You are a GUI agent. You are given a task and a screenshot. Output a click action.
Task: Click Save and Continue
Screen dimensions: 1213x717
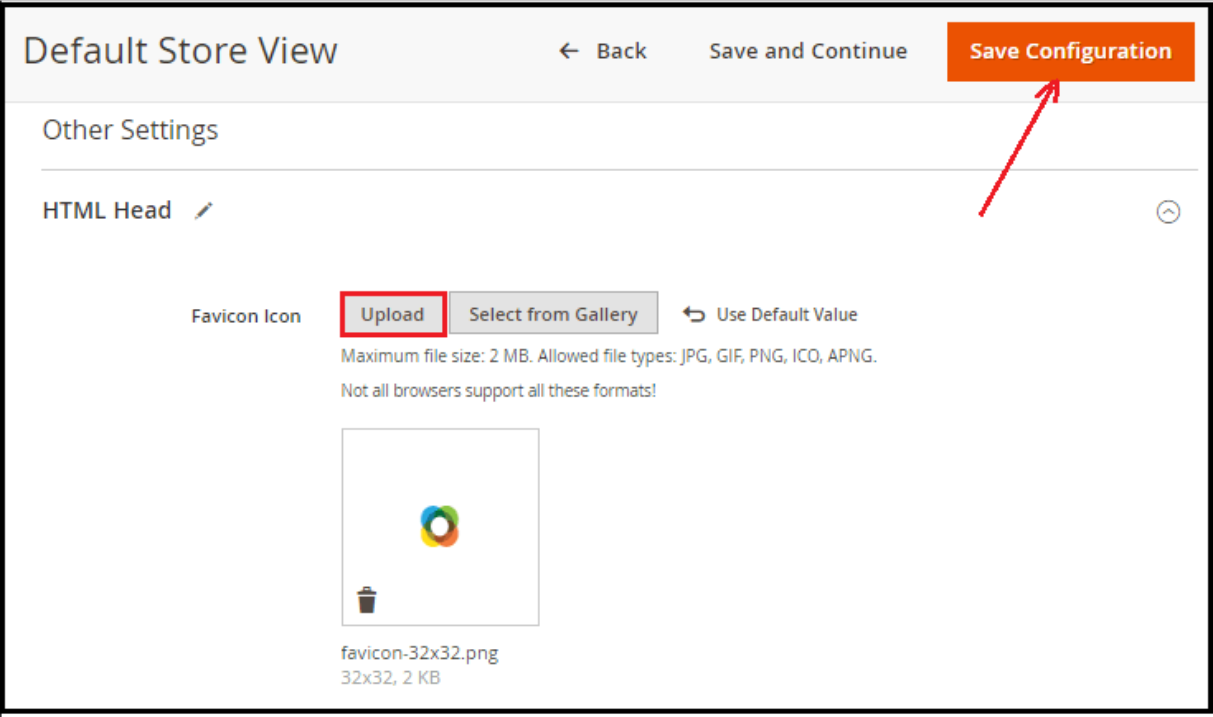(x=808, y=51)
